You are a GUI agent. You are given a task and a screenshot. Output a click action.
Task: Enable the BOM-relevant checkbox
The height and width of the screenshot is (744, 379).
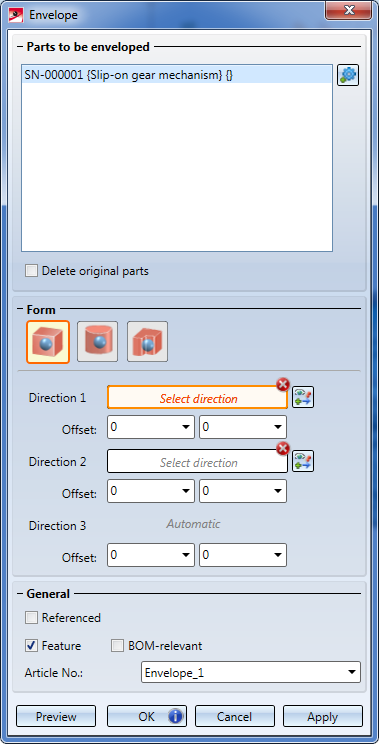coord(117,646)
